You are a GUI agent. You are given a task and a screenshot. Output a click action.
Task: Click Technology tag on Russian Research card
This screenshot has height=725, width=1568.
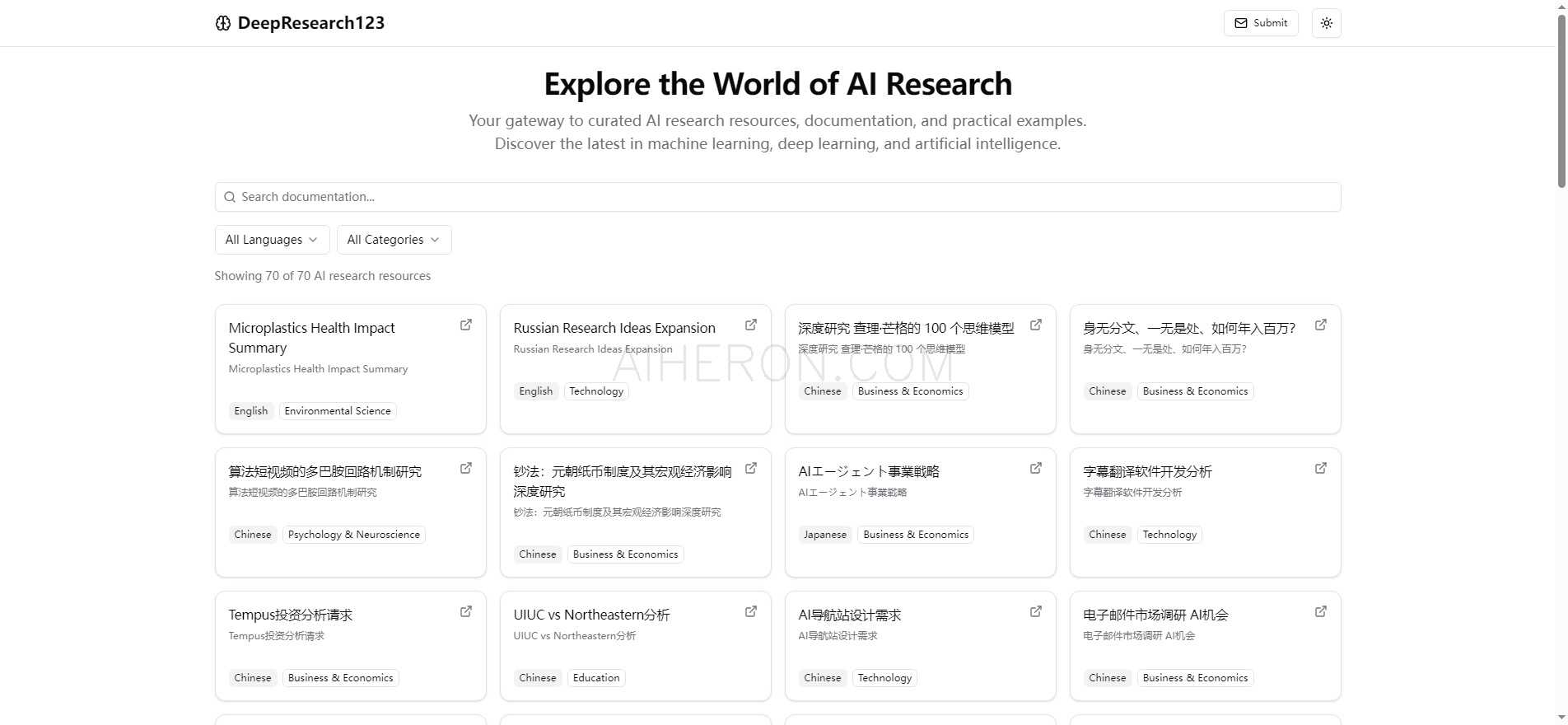click(x=596, y=391)
